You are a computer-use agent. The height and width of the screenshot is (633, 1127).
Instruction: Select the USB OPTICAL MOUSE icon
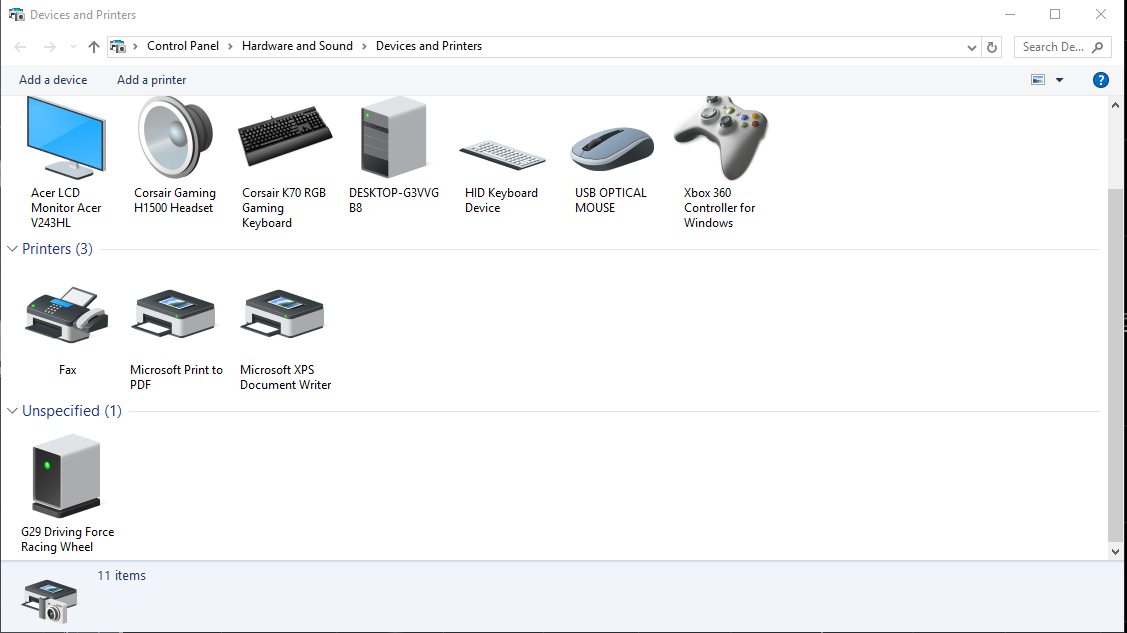coord(612,149)
